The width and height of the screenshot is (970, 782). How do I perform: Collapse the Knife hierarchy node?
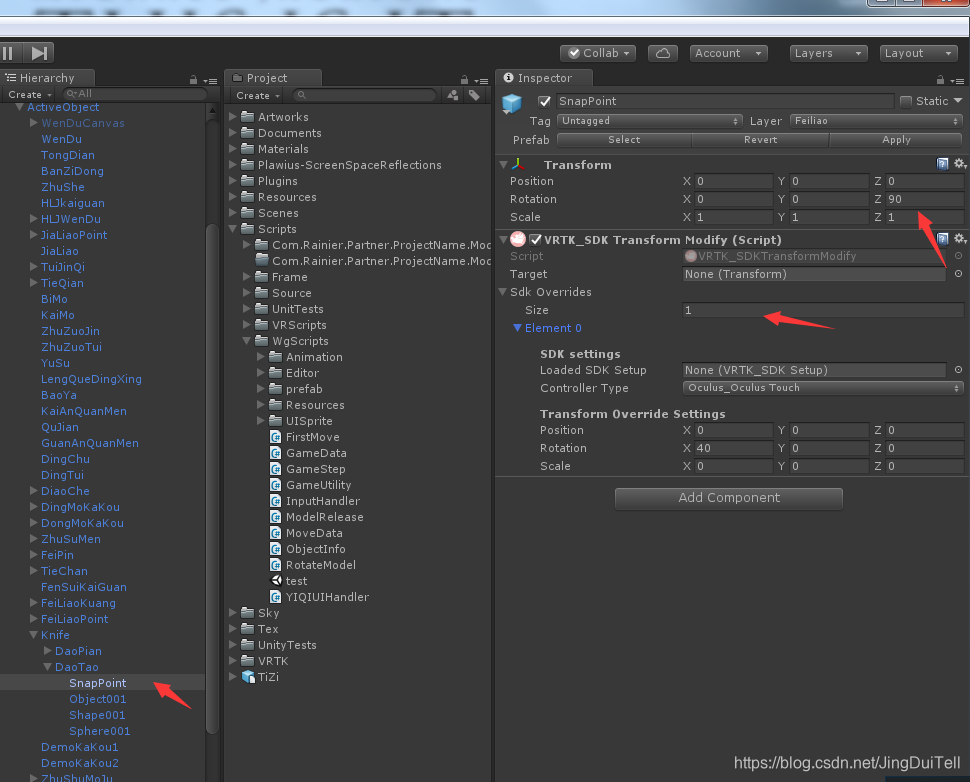(33, 634)
